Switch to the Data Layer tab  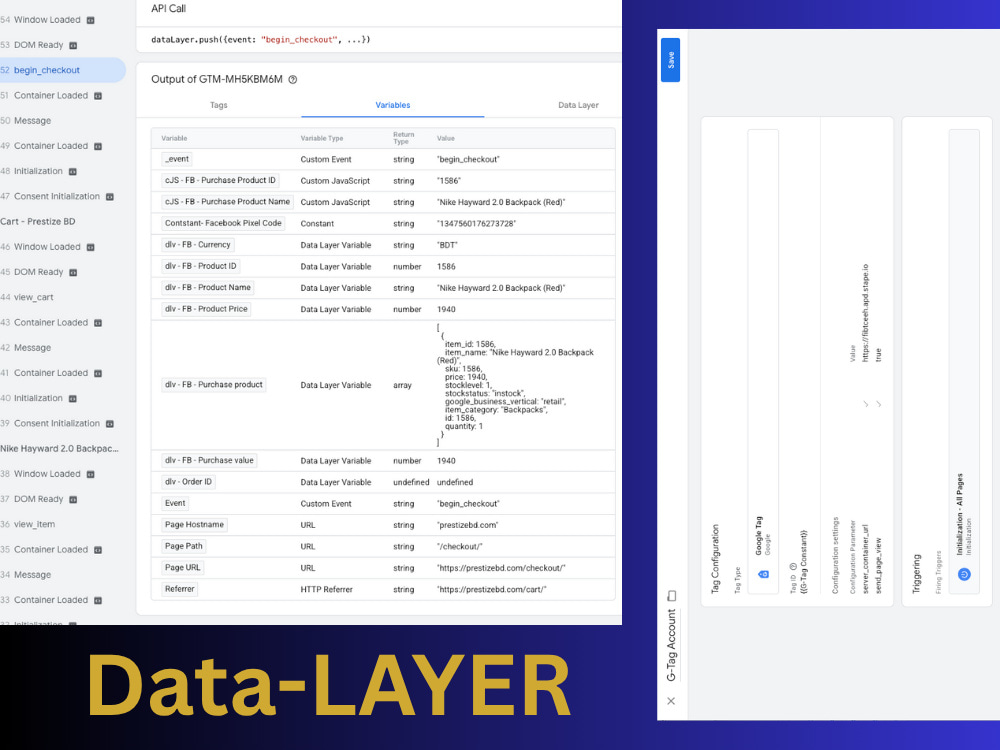(x=578, y=105)
